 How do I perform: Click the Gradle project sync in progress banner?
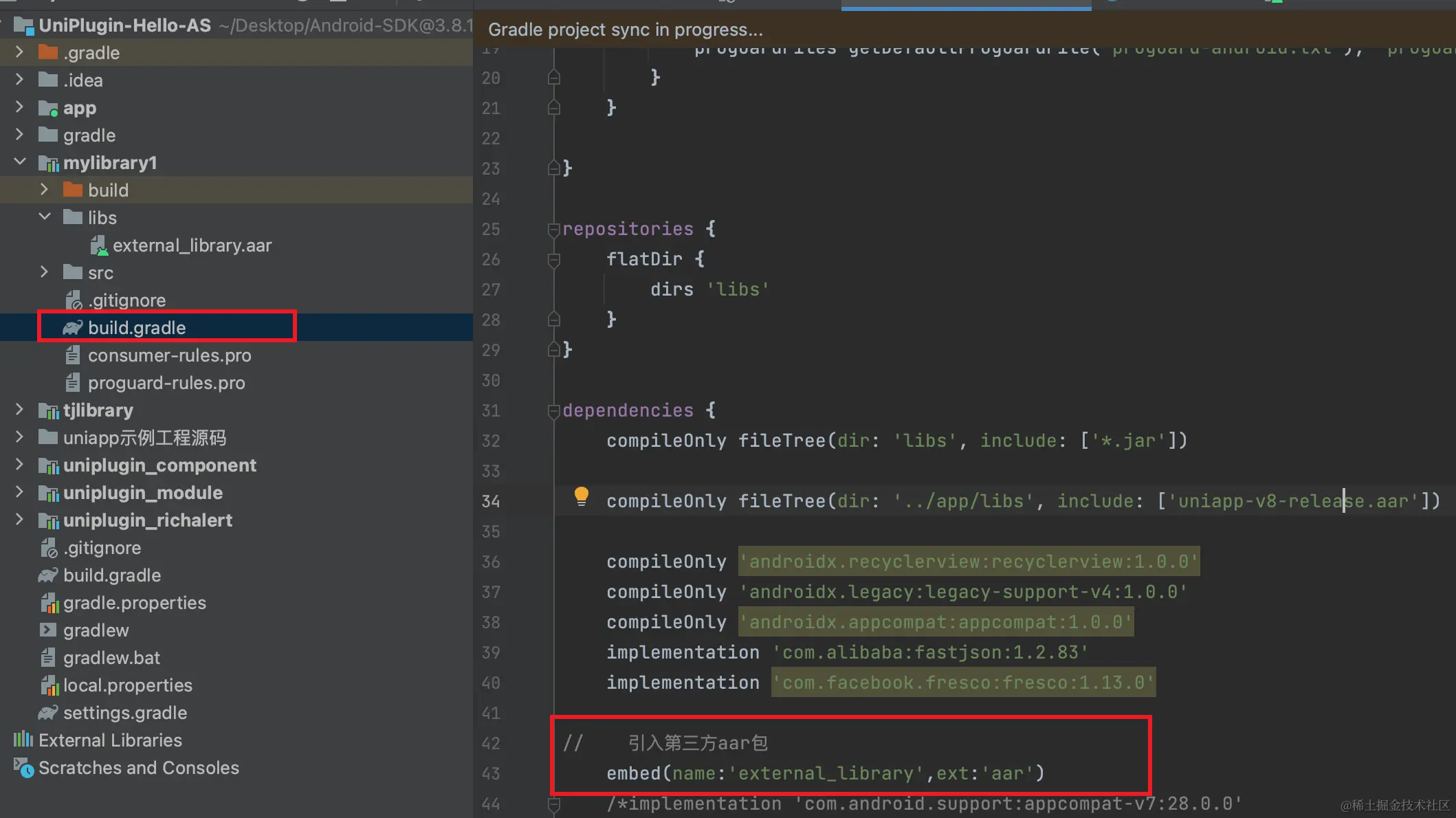pyautogui.click(x=625, y=30)
